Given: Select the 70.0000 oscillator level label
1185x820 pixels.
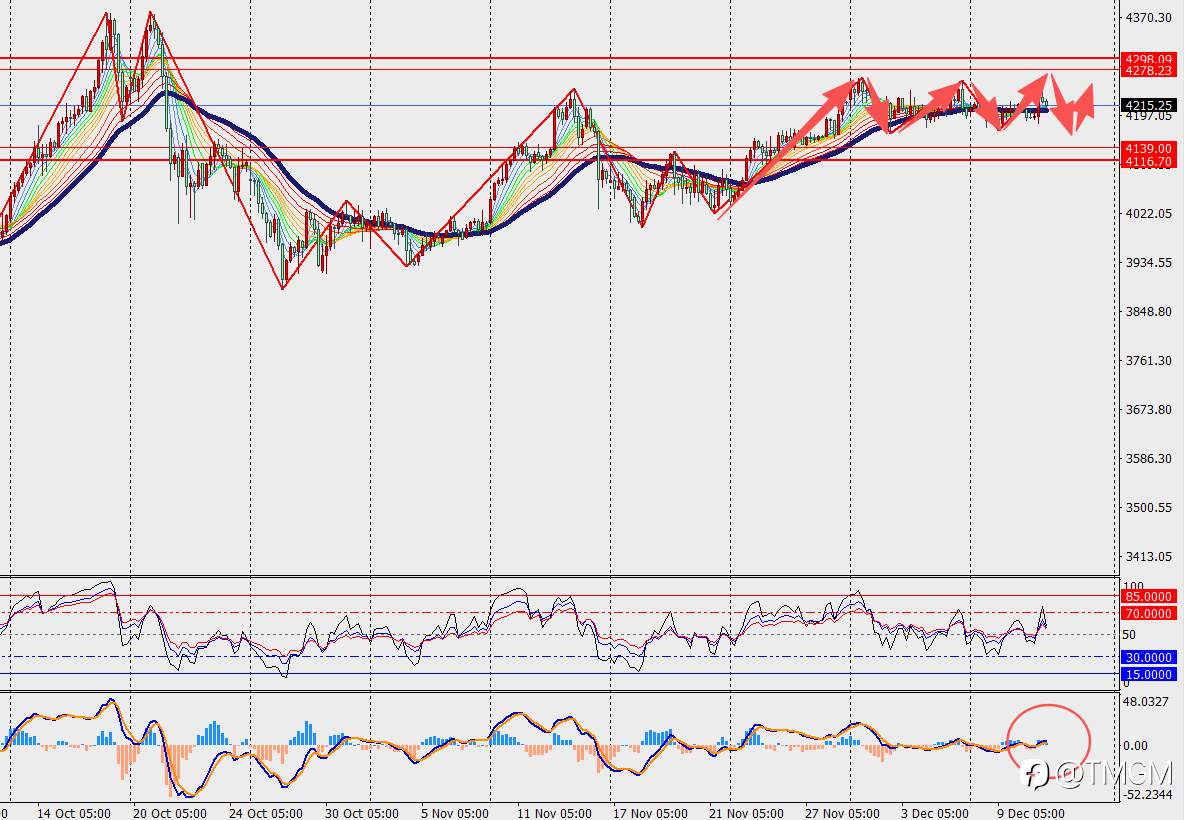Looking at the screenshot, I should click(1149, 614).
